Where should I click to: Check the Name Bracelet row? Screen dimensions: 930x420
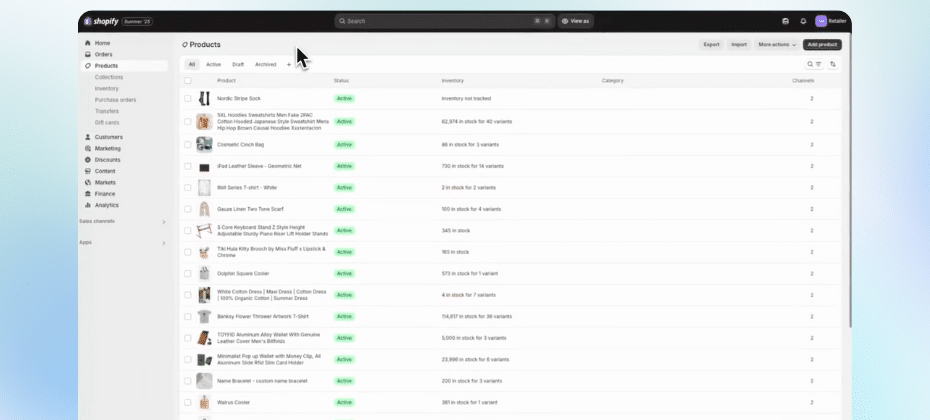click(187, 381)
